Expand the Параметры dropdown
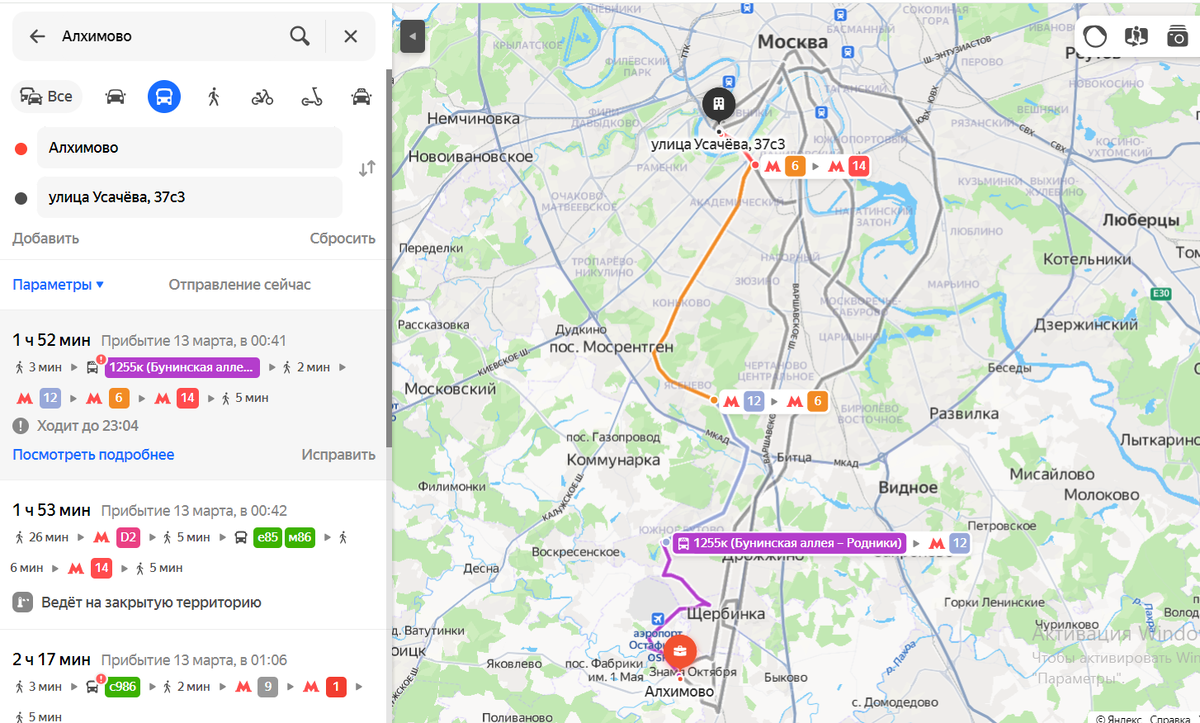Image resolution: width=1200 pixels, height=723 pixels. (58, 284)
